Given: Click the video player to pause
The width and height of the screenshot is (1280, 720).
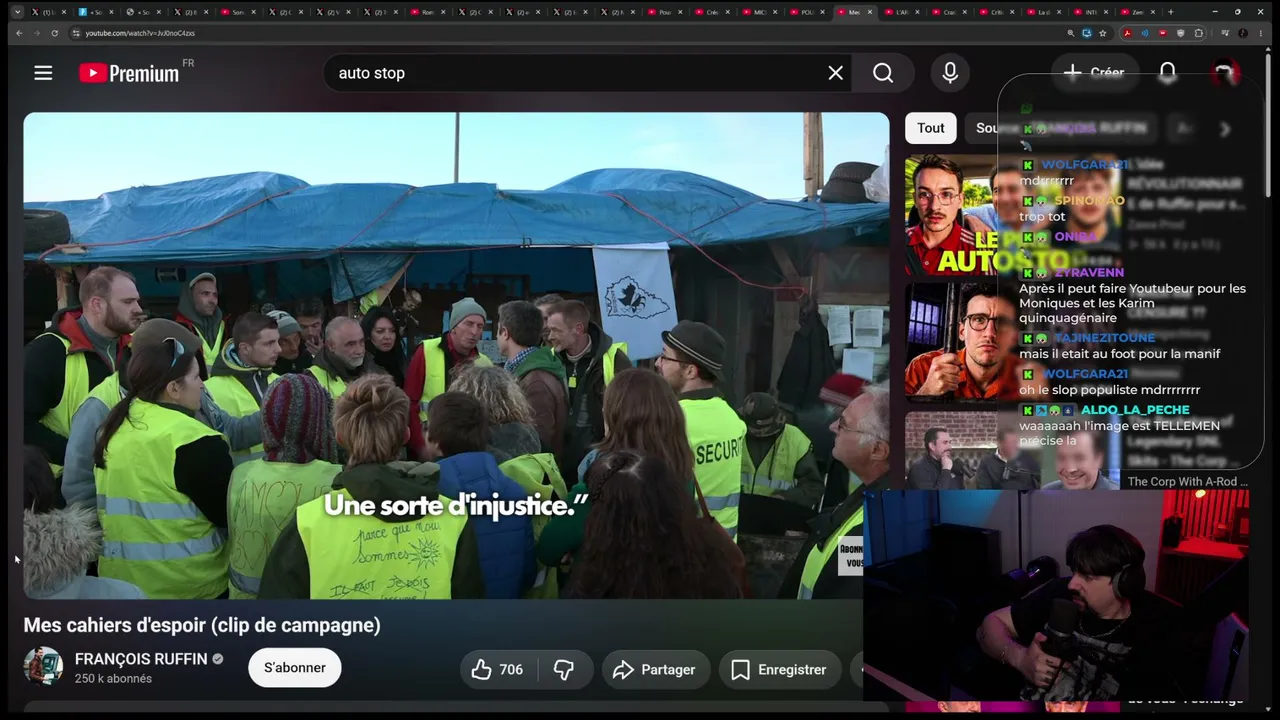Looking at the screenshot, I should click(456, 356).
